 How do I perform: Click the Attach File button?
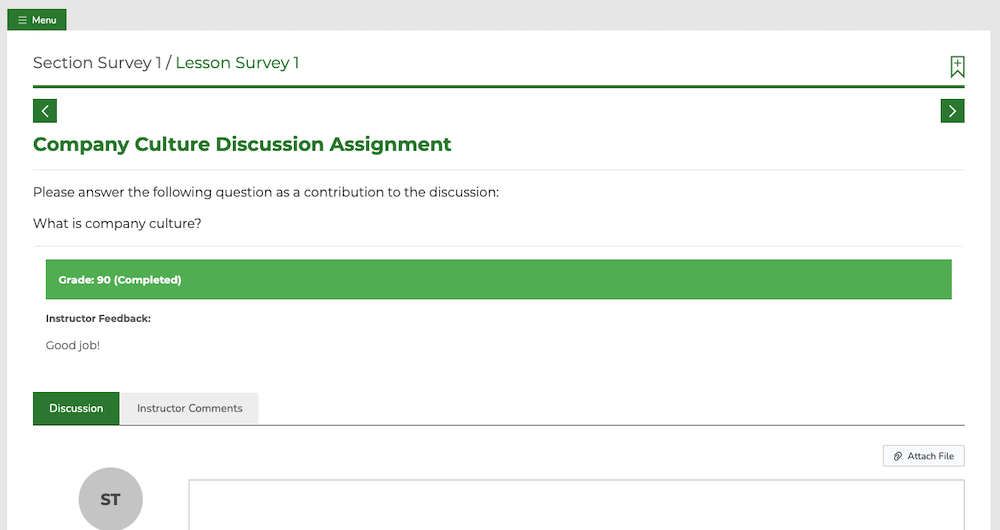pyautogui.click(x=923, y=456)
